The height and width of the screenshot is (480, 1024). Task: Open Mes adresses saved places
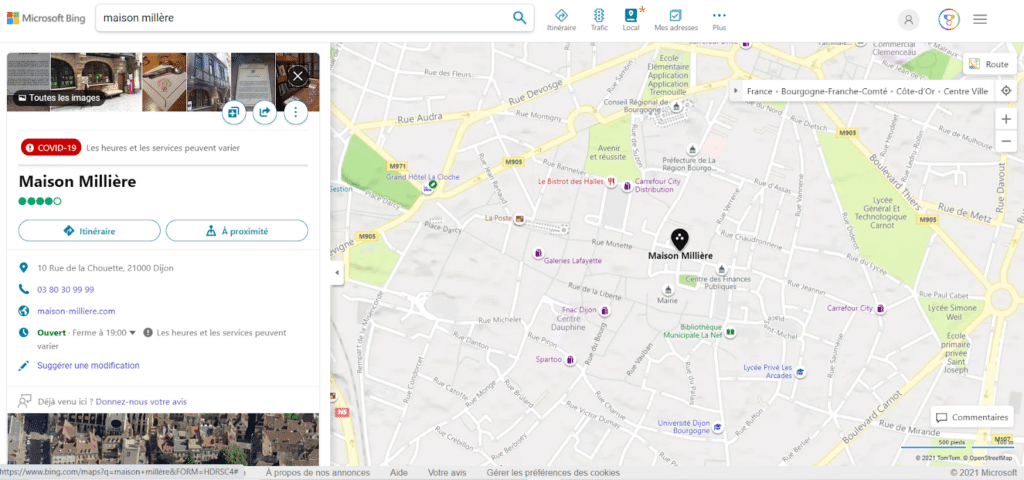coord(676,20)
